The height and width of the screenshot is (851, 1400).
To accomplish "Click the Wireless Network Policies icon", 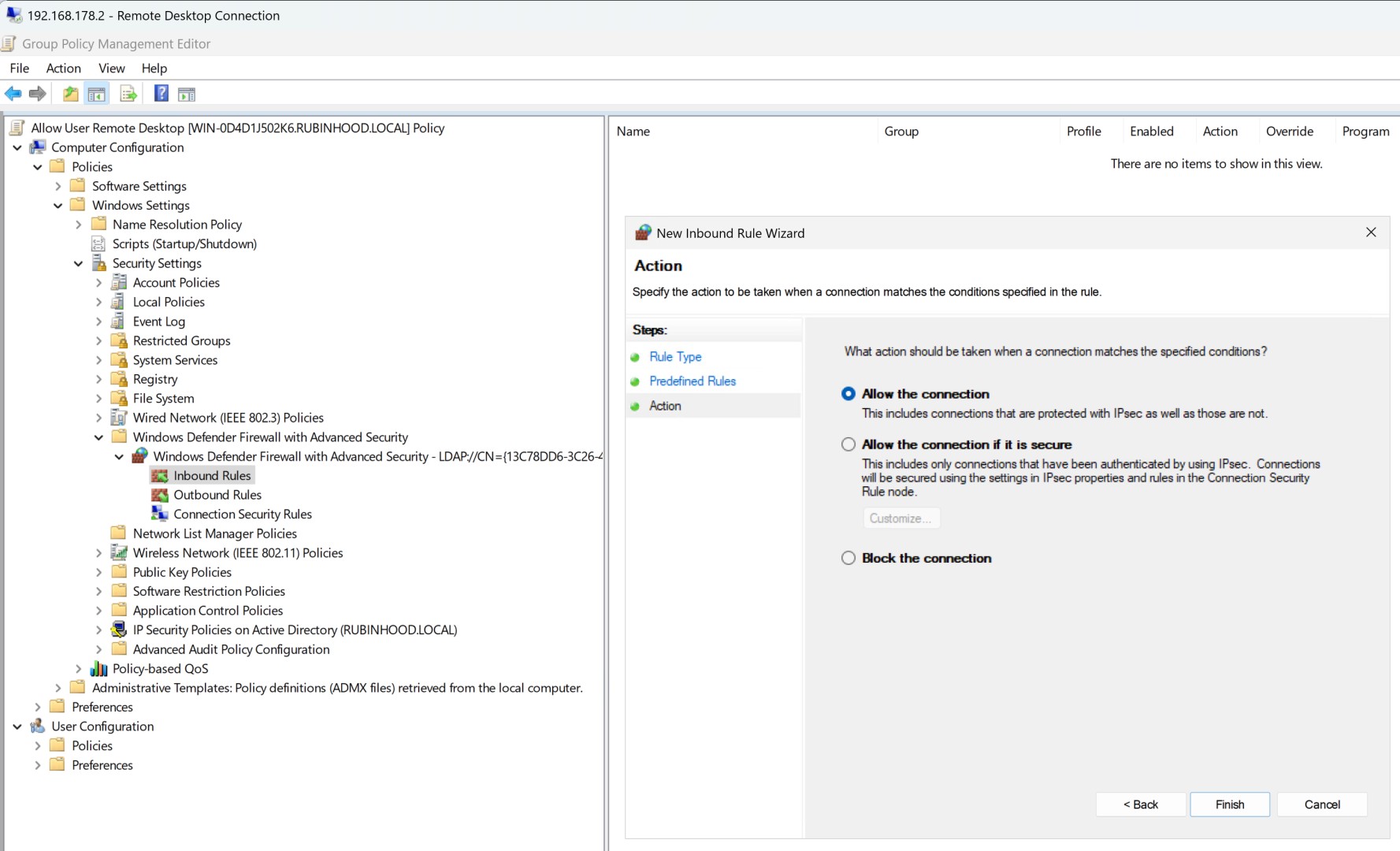I will (119, 552).
